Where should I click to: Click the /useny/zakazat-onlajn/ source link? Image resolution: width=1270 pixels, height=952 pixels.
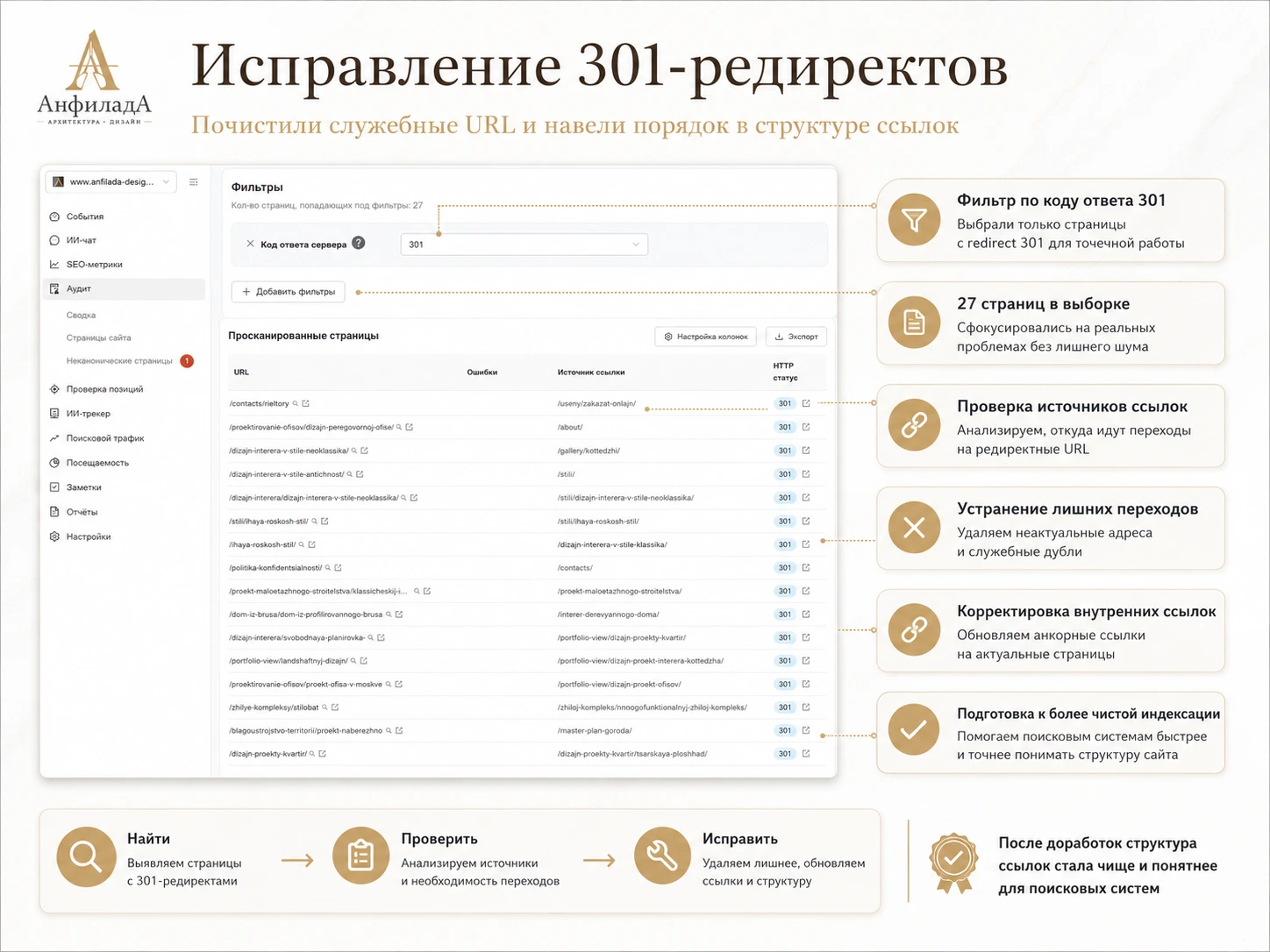(596, 404)
